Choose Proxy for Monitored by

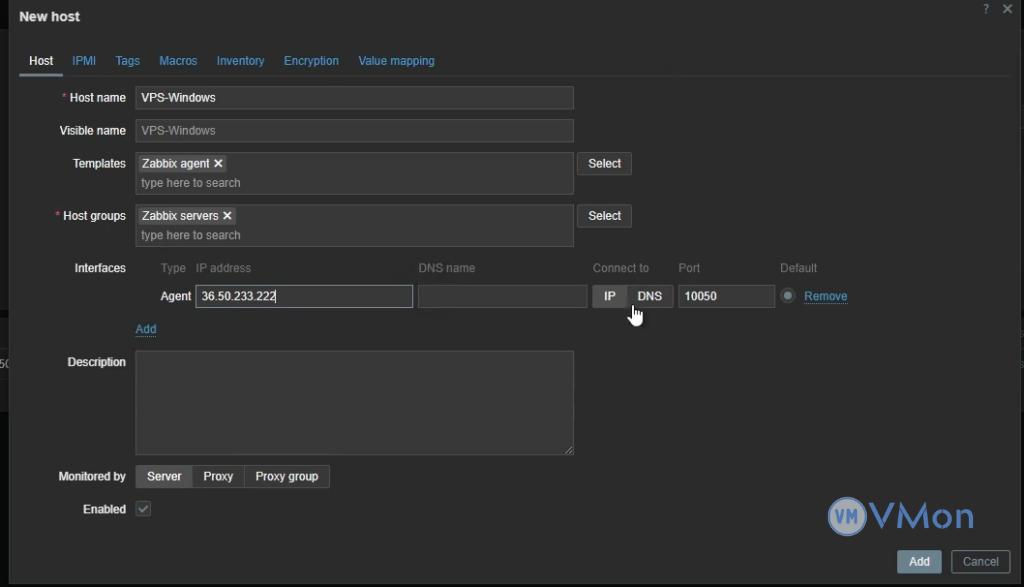click(x=218, y=477)
